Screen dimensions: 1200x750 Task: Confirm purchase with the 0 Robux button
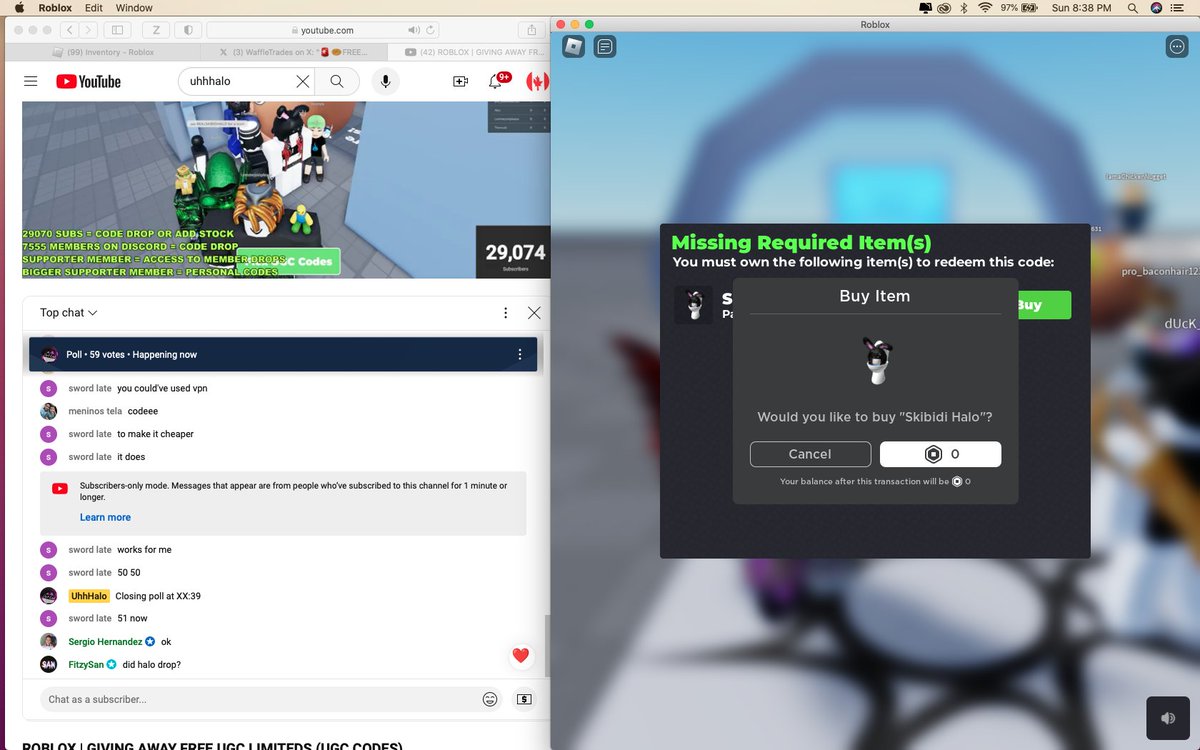pyautogui.click(x=940, y=454)
